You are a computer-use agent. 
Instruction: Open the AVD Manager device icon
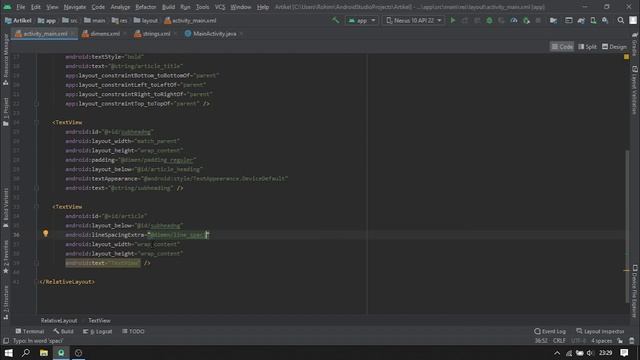593,20
